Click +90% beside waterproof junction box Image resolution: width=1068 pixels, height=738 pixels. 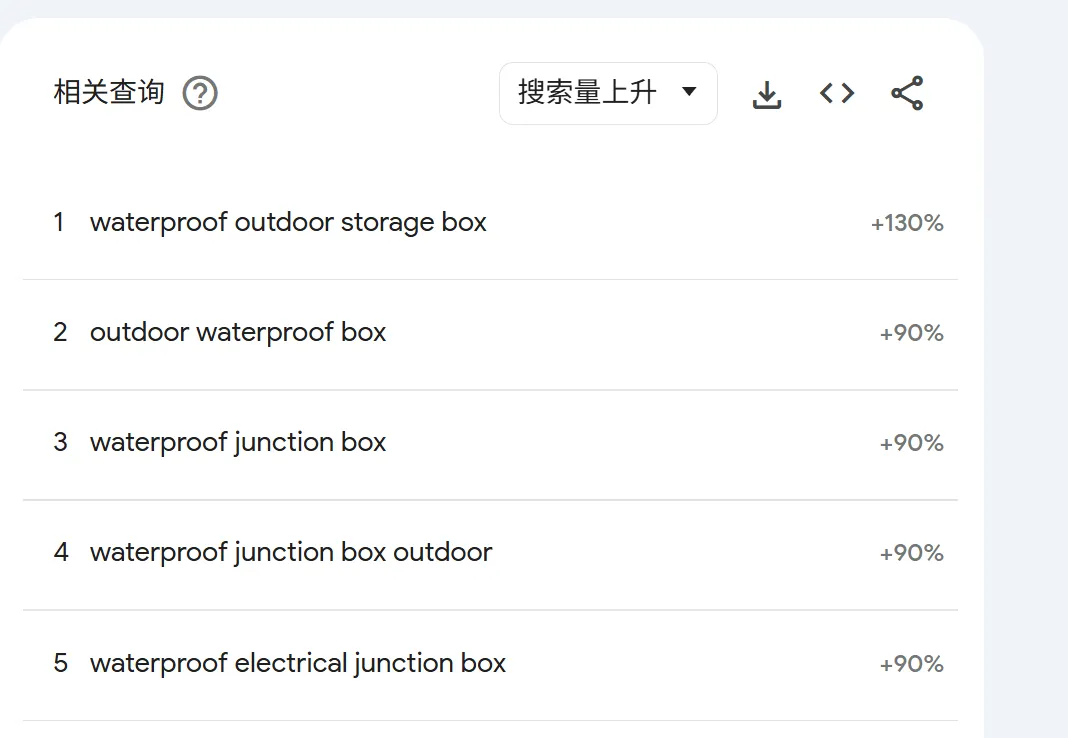click(911, 443)
